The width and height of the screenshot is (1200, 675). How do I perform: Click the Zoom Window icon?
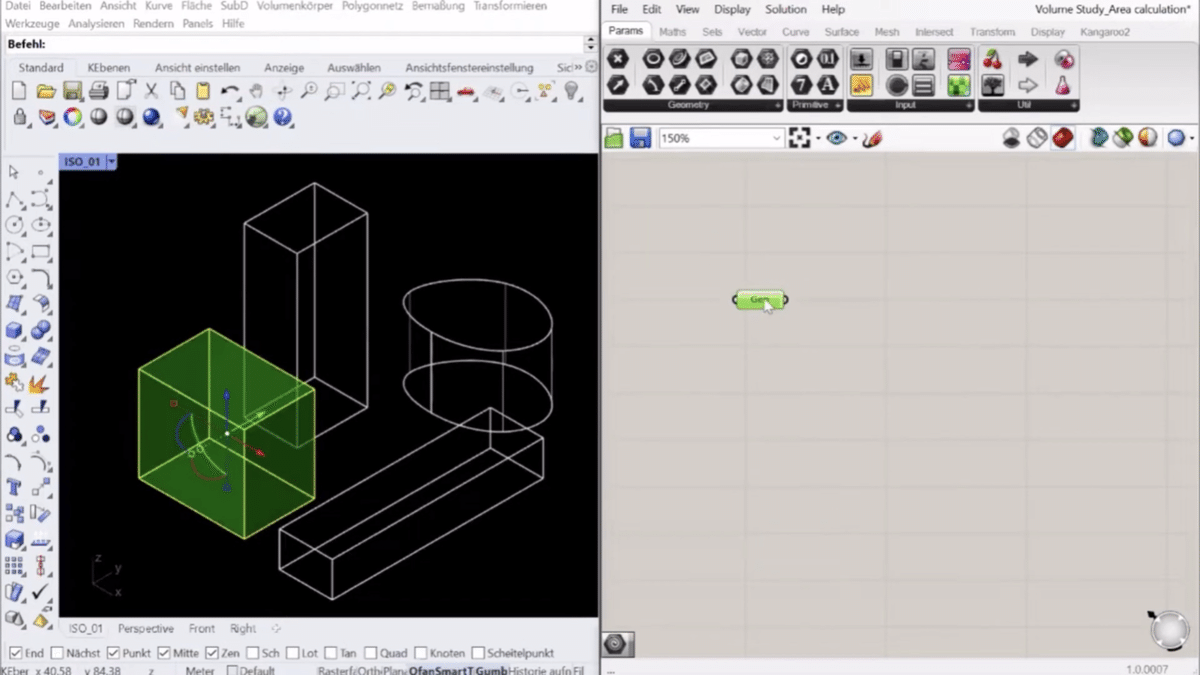(x=335, y=91)
